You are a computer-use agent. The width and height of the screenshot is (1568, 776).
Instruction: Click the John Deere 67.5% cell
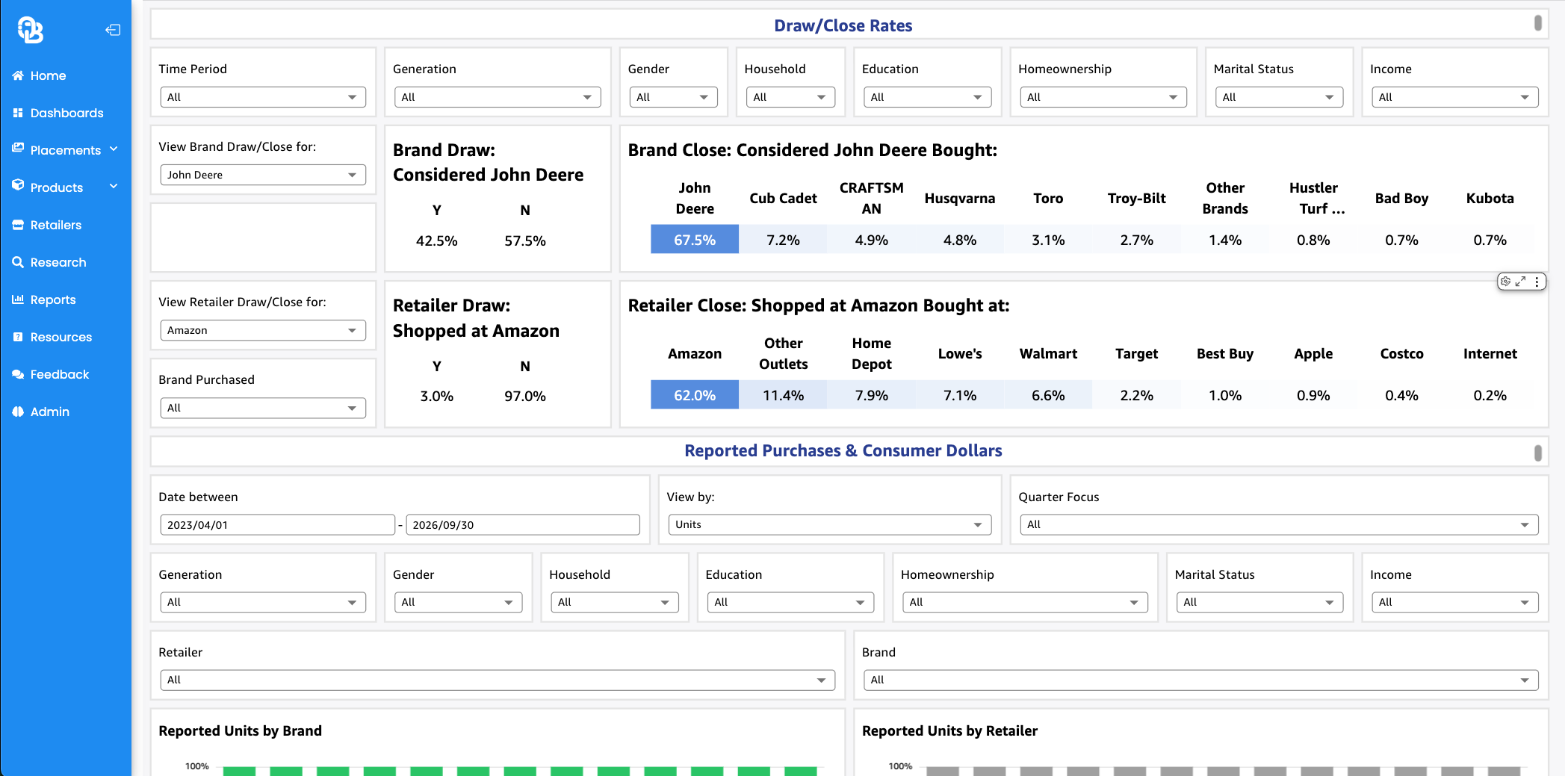point(695,240)
